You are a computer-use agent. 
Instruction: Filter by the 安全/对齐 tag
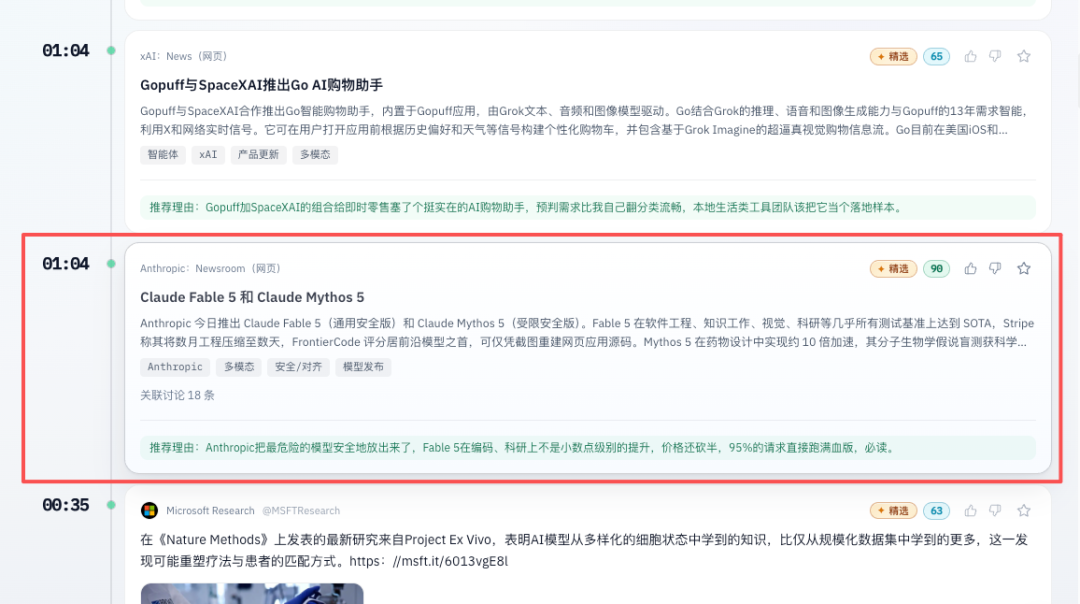(x=298, y=367)
